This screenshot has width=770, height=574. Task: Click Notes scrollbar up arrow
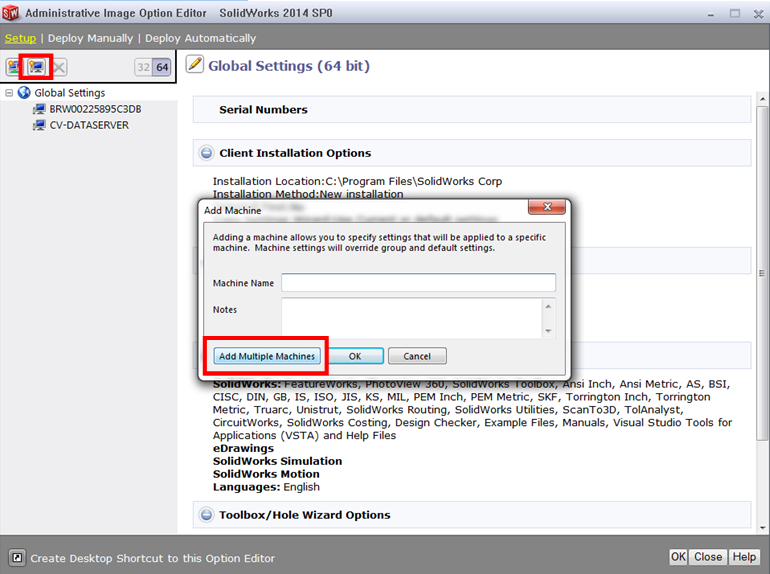549,306
